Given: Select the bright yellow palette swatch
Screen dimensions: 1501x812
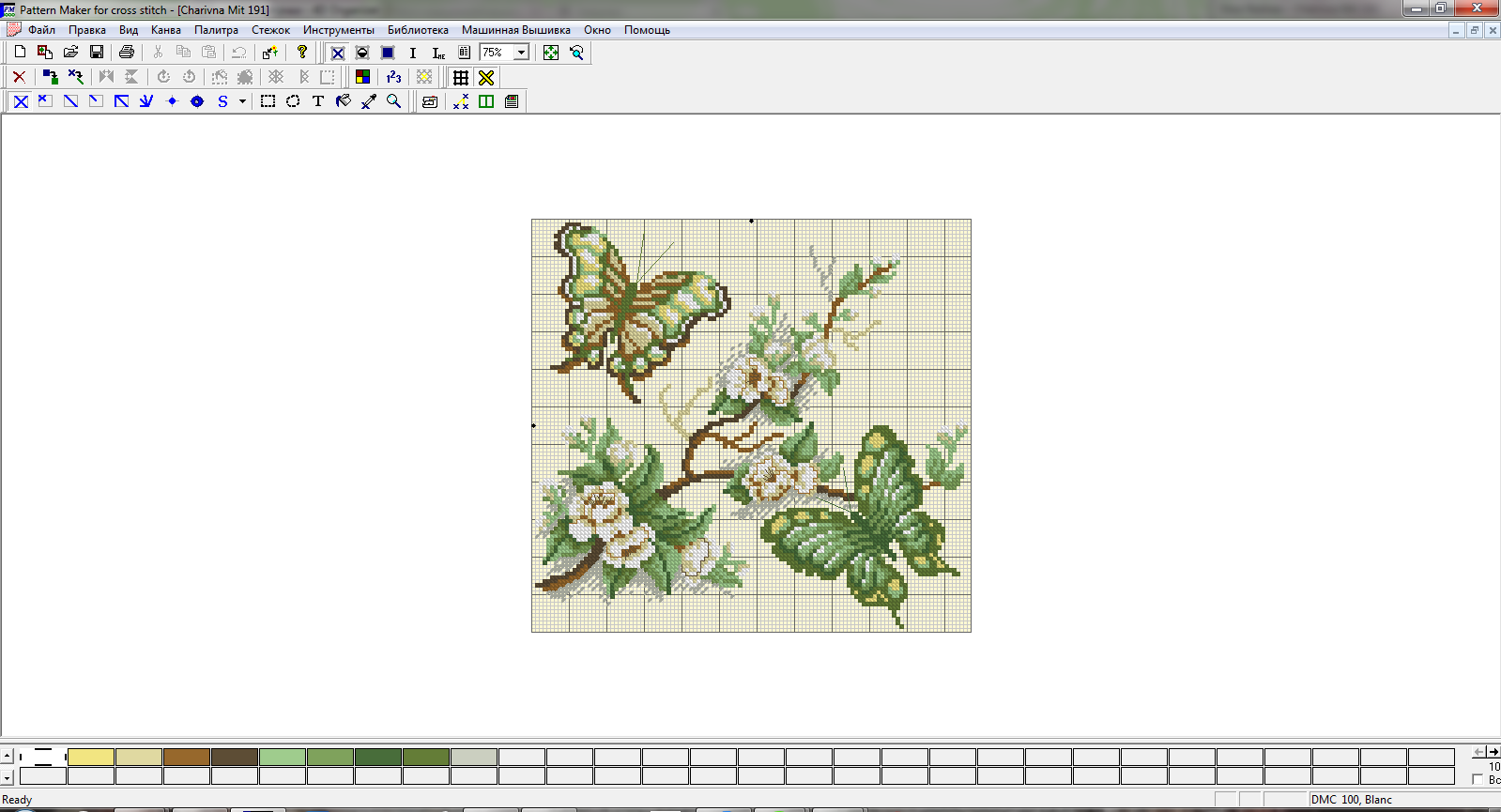Looking at the screenshot, I should (91, 757).
